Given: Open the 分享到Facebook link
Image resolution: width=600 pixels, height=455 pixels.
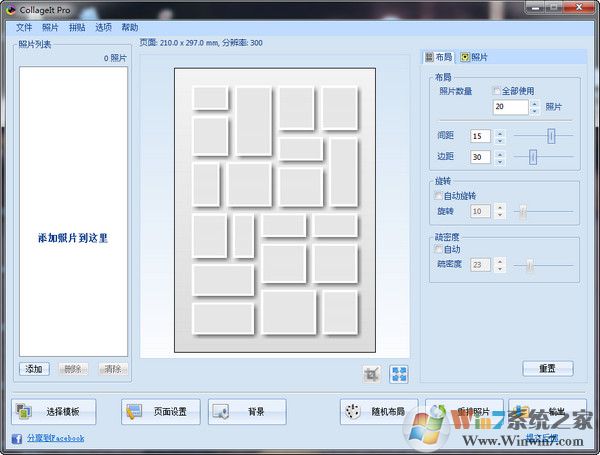Looking at the screenshot, I should click(x=55, y=438).
